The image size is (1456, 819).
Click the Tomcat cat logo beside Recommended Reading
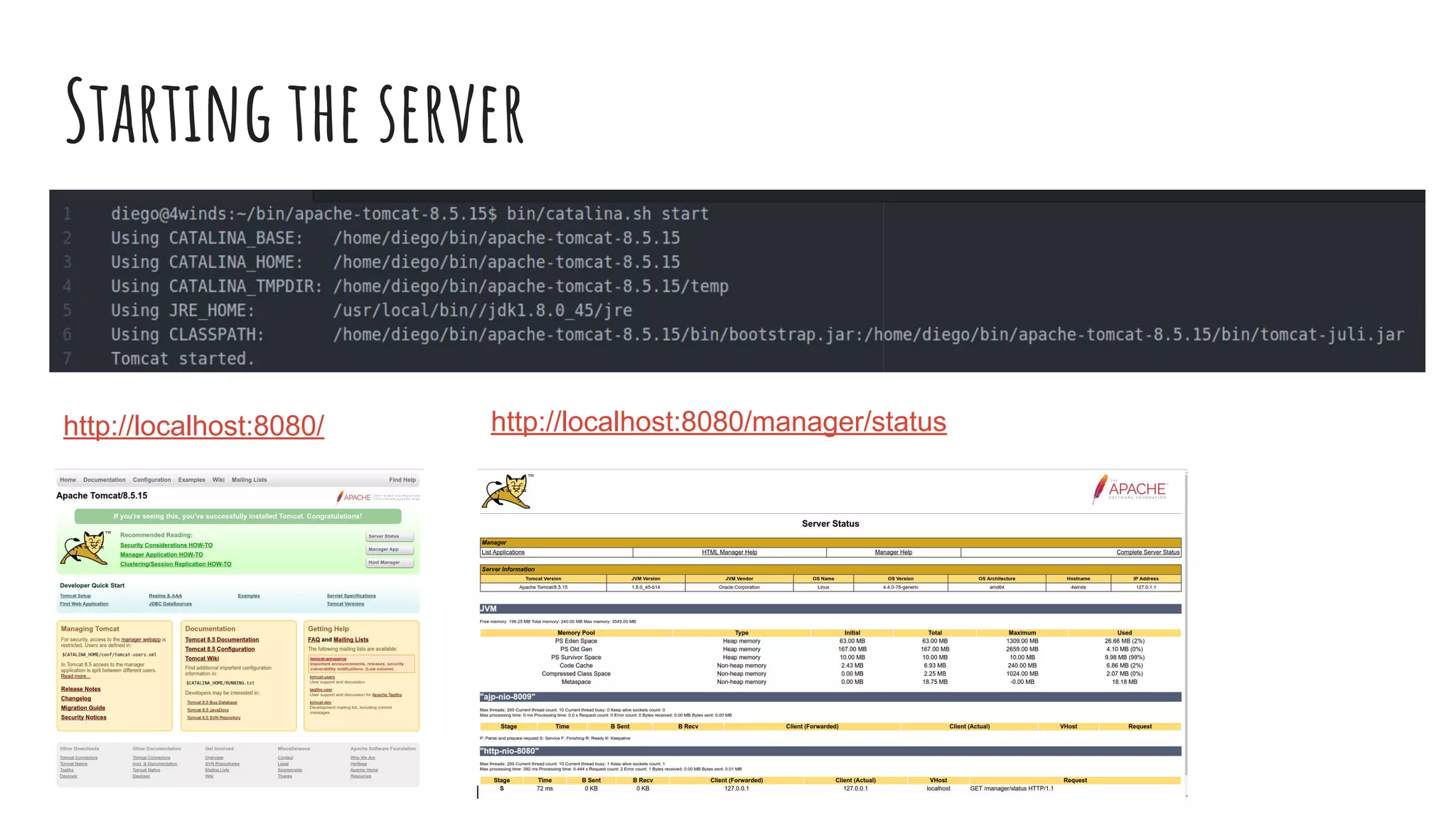pyautogui.click(x=85, y=548)
